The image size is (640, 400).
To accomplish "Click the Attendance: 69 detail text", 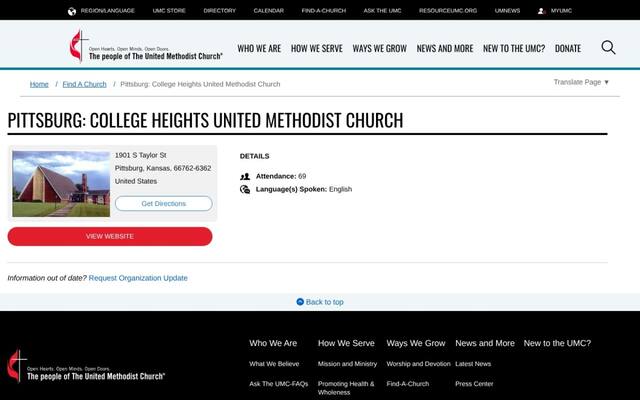I will pyautogui.click(x=281, y=176).
